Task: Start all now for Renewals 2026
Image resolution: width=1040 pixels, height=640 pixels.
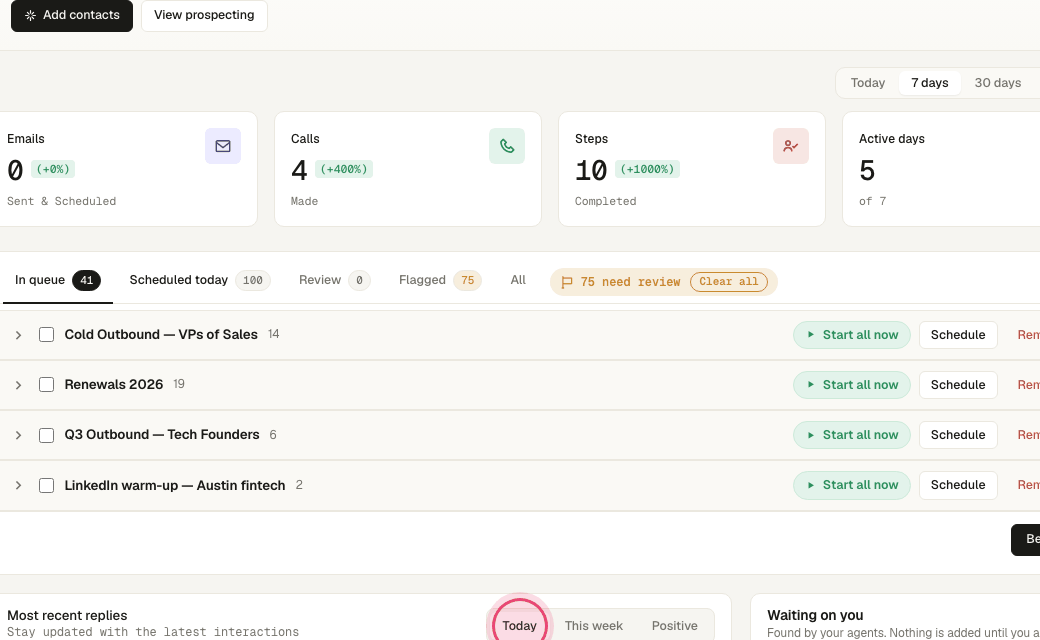Action: click(x=852, y=385)
